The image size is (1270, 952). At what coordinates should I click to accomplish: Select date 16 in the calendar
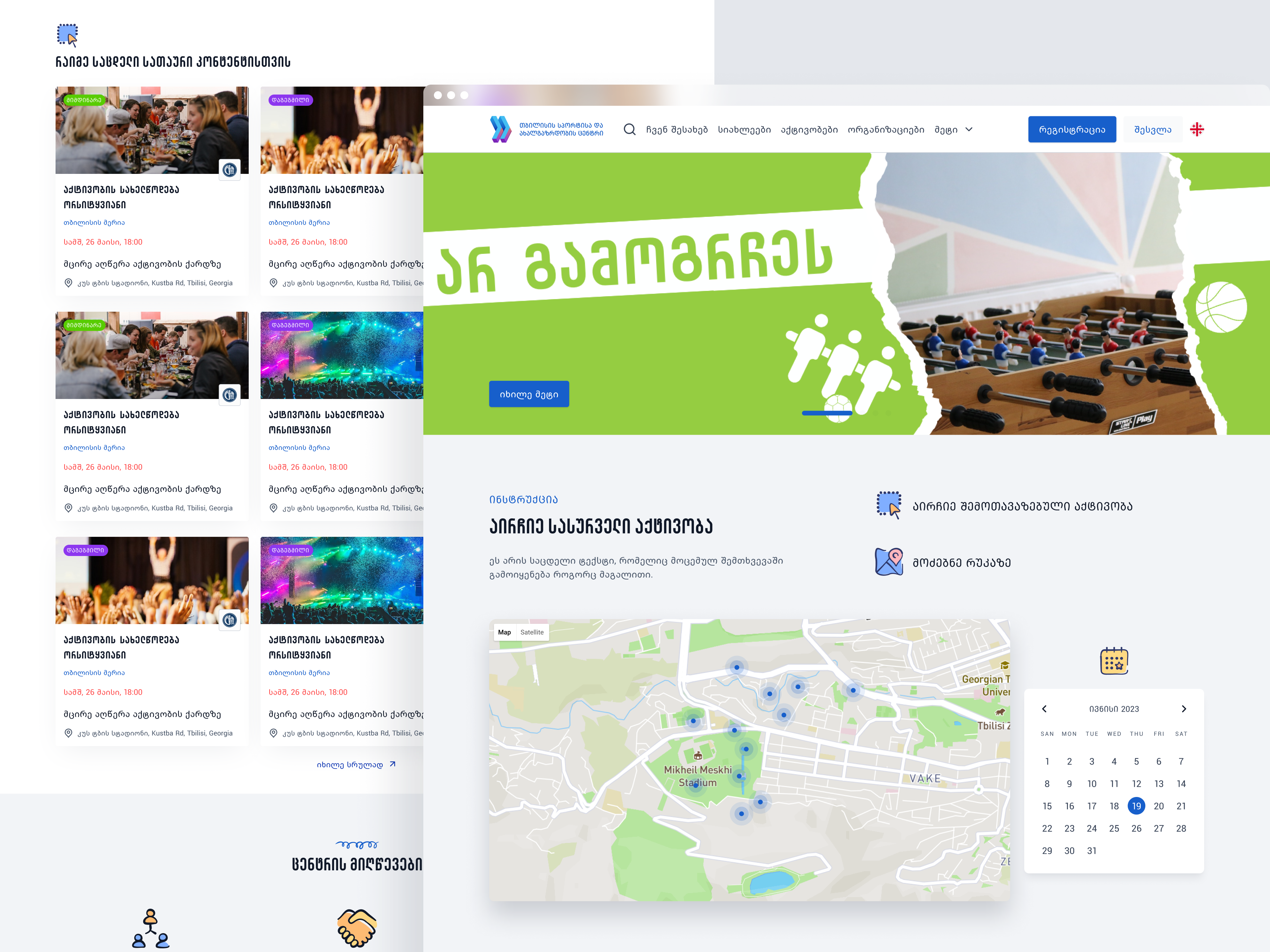tap(1069, 806)
